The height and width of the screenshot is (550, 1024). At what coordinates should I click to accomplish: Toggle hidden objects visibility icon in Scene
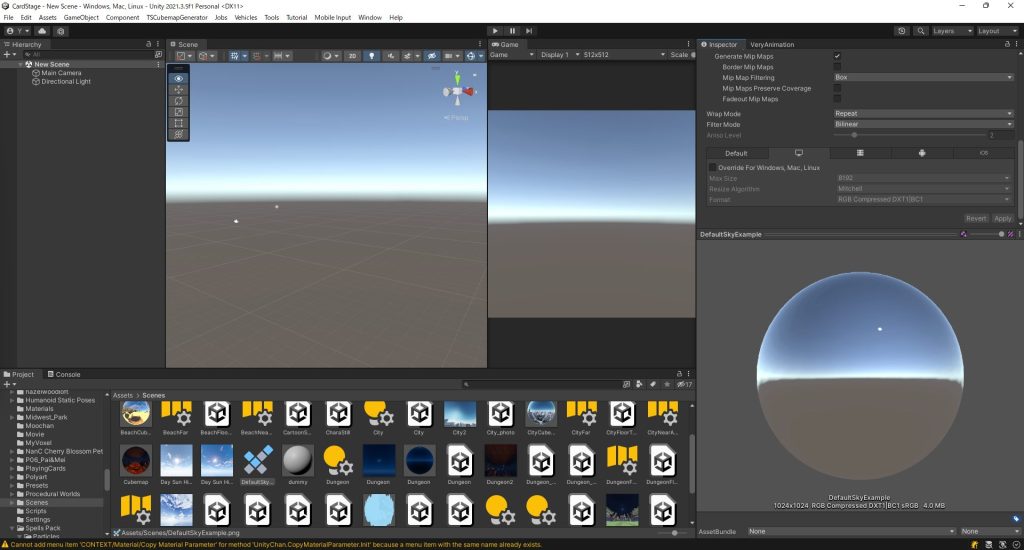(x=432, y=56)
